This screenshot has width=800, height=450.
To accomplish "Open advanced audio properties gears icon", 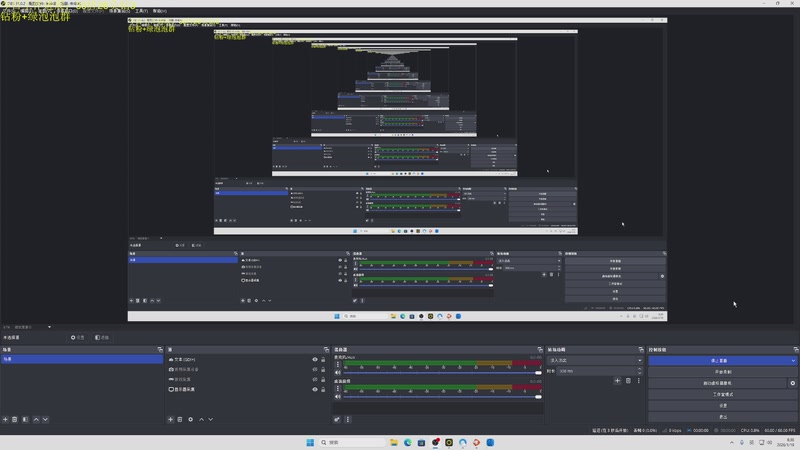I will pyautogui.click(x=337, y=419).
